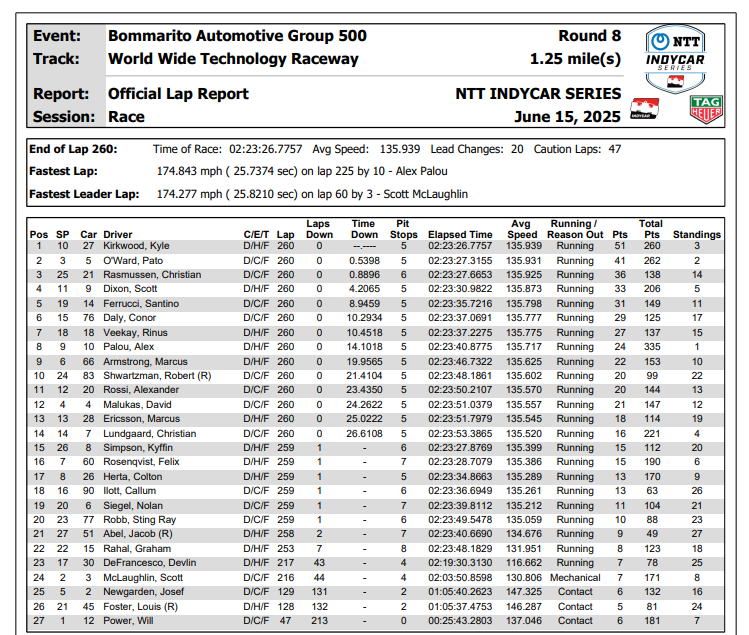Select driver O'Ward, Pato

coord(133,261)
